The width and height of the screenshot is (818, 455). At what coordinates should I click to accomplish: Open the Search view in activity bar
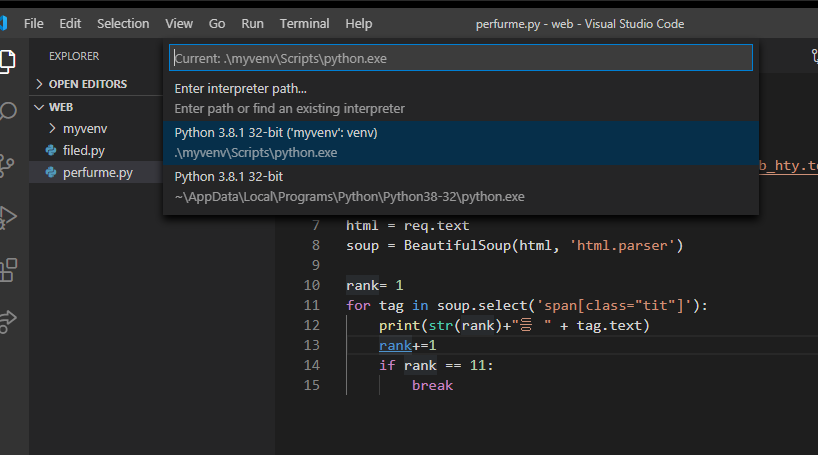click(x=8, y=111)
